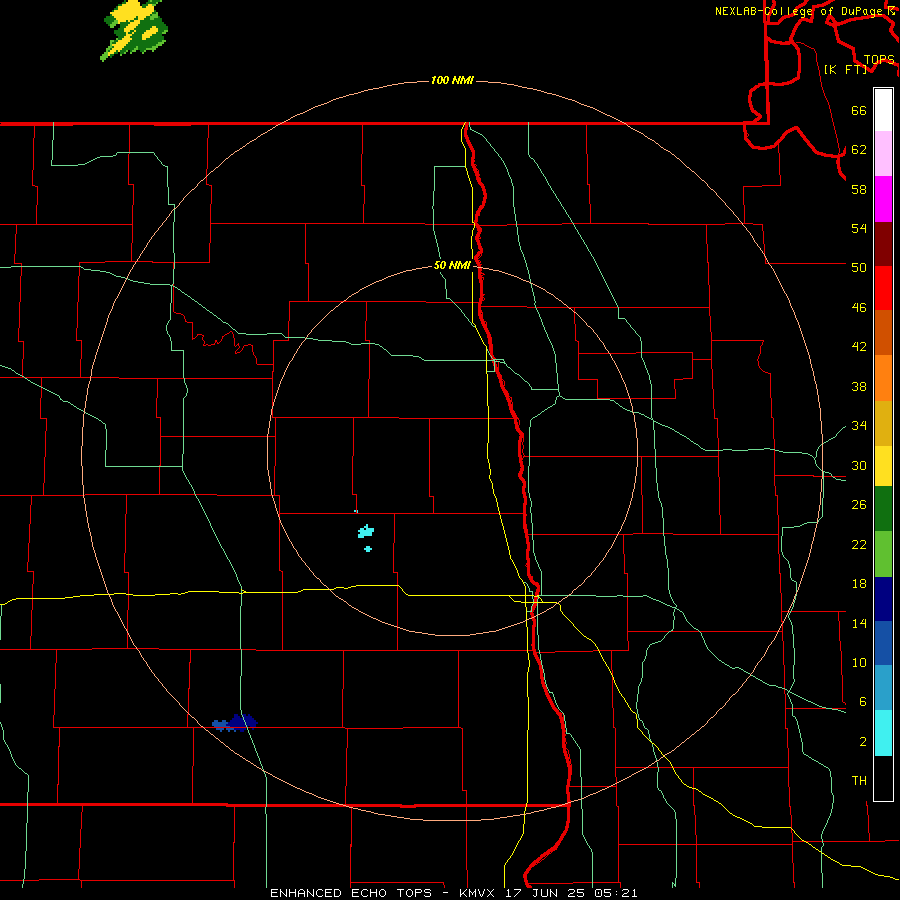Click the medium blue legend swatch near 10
This screenshot has width=900, height=900.
pyautogui.click(x=883, y=643)
